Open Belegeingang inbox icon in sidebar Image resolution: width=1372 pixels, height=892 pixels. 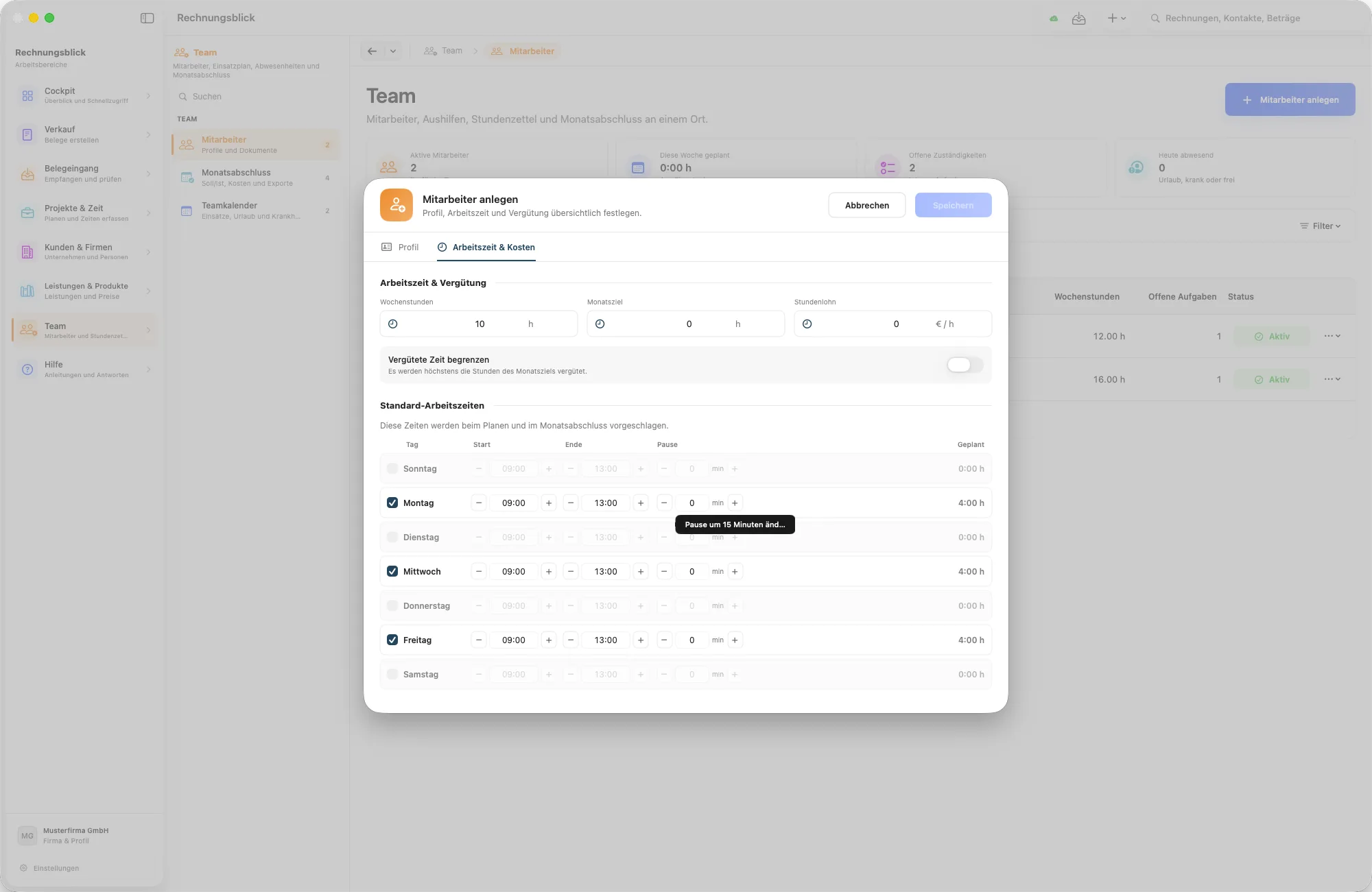(x=27, y=173)
